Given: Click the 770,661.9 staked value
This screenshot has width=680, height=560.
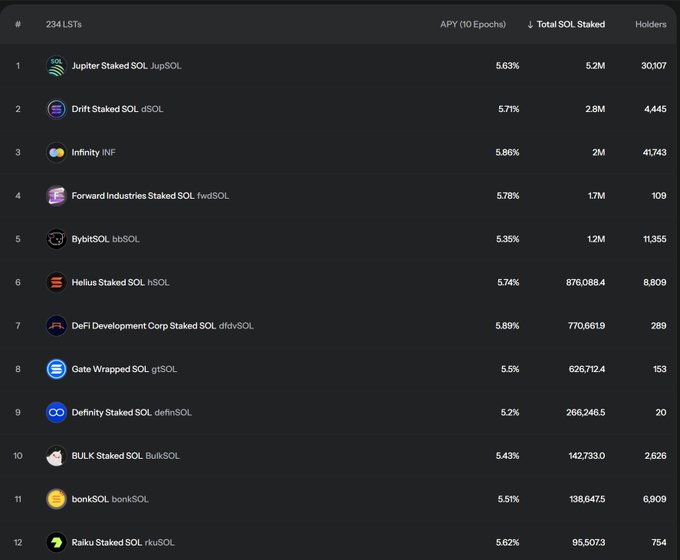Looking at the screenshot, I should 587,326.
